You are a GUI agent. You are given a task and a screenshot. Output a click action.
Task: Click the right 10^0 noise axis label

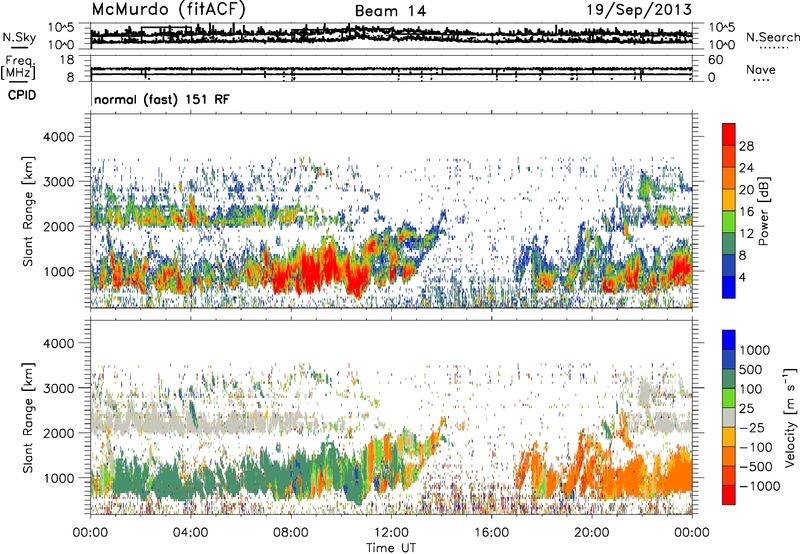pos(721,45)
